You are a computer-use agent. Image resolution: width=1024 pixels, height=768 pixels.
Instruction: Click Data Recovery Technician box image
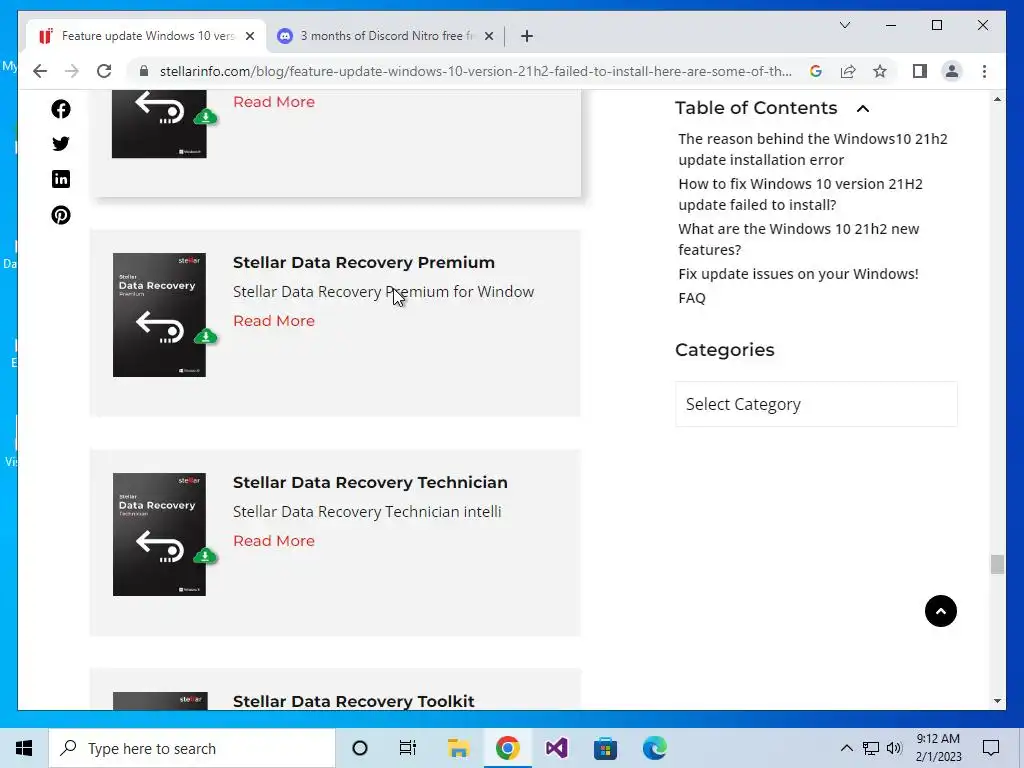161,534
